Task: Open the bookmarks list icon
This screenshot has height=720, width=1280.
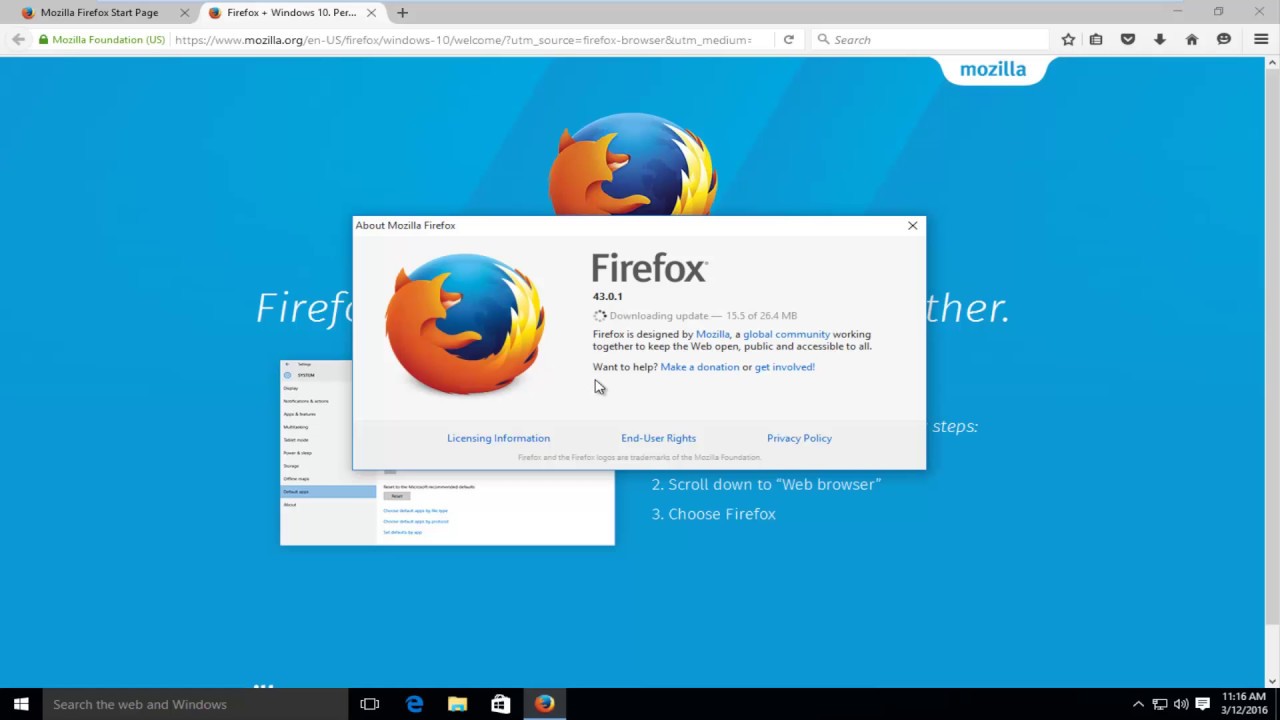Action: (x=1096, y=40)
